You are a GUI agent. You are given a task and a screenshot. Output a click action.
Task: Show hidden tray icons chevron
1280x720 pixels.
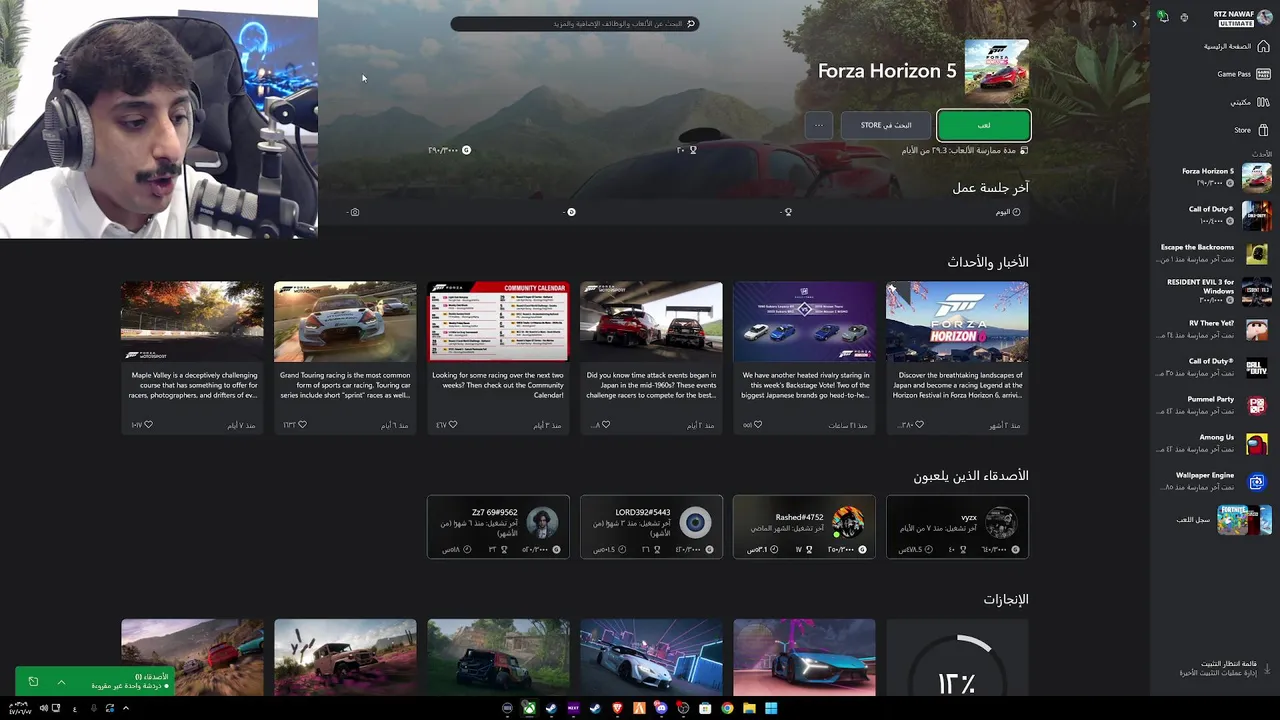pos(125,708)
